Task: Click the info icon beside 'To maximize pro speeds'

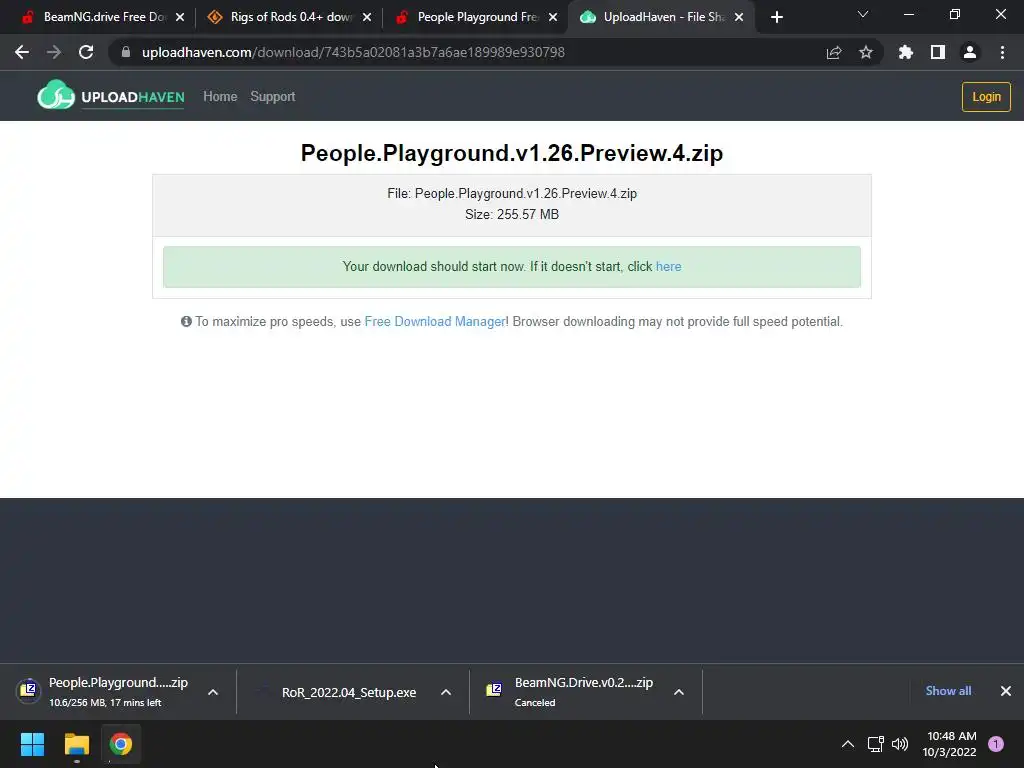Action: pyautogui.click(x=186, y=321)
